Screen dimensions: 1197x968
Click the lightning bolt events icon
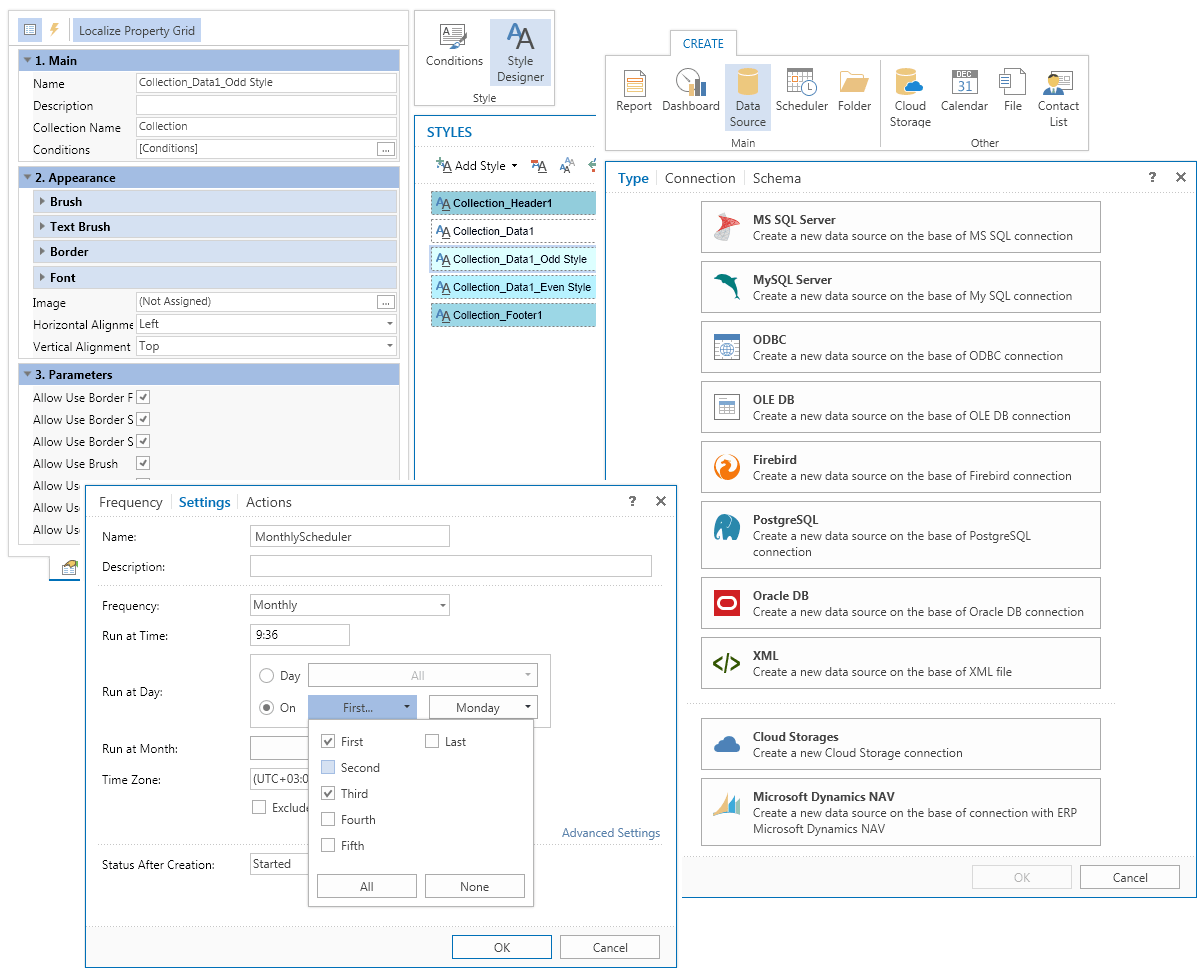pyautogui.click(x=54, y=30)
